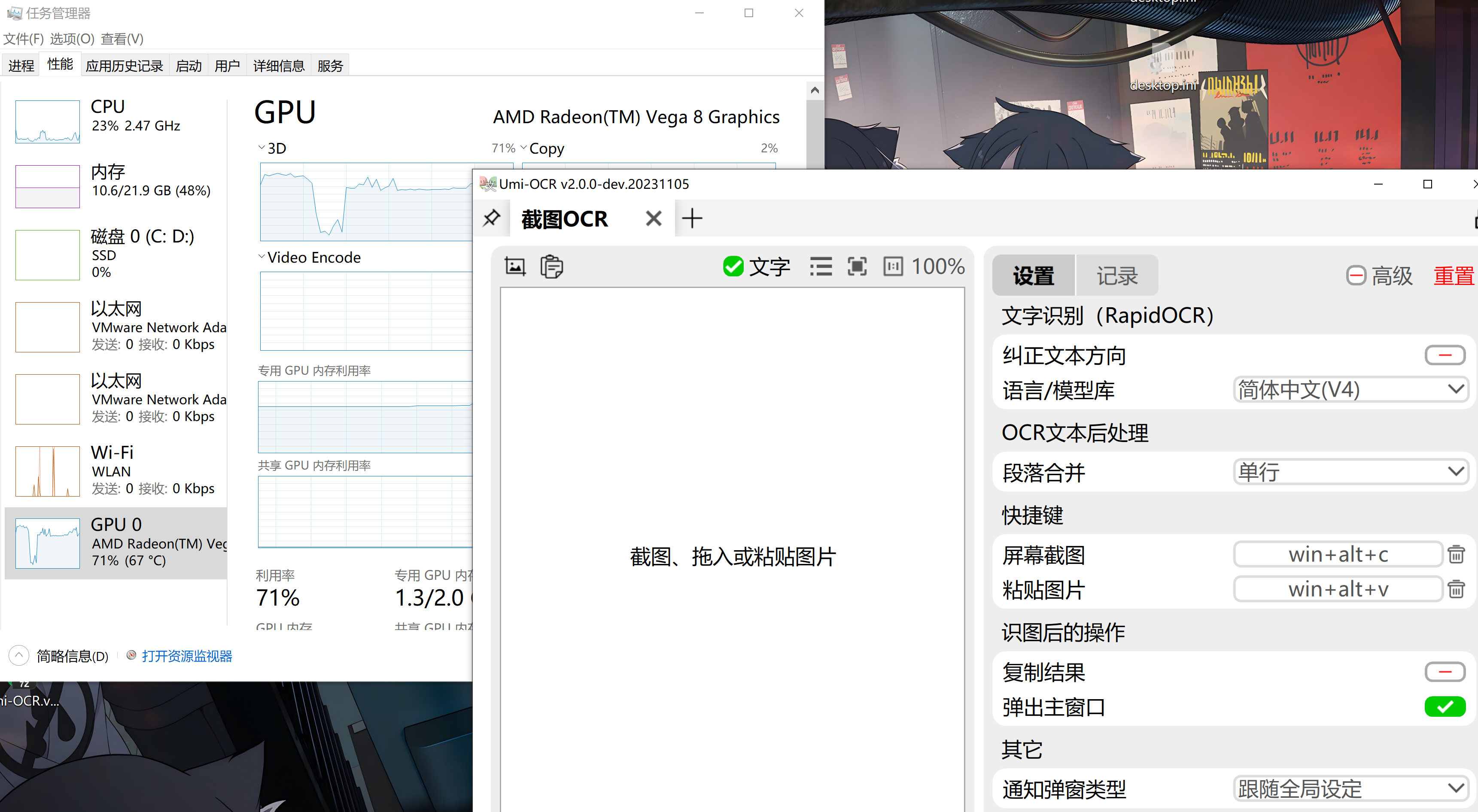Click the red 重置 reset link

1454,275
